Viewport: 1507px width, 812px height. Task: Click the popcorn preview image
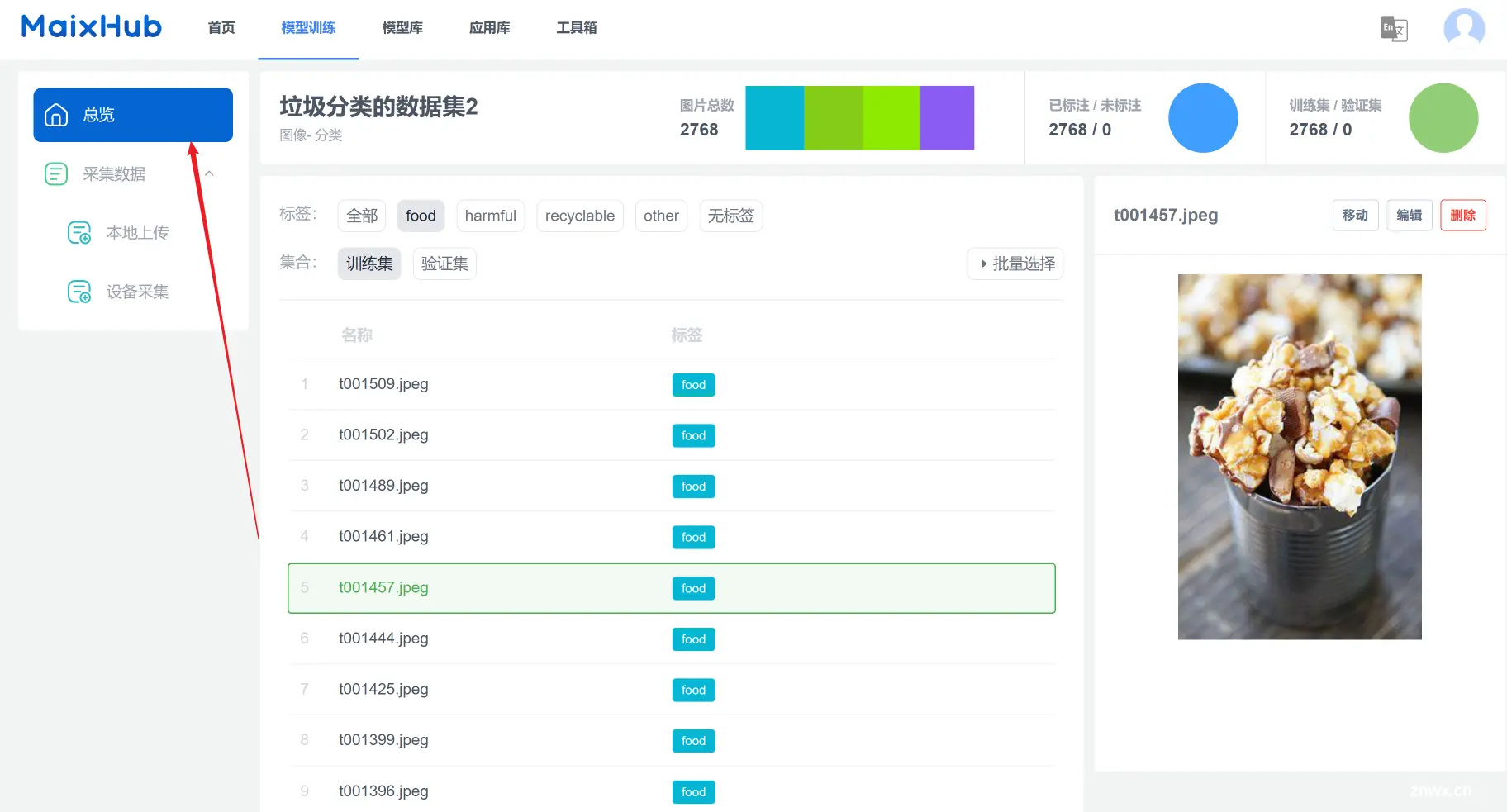(x=1300, y=457)
